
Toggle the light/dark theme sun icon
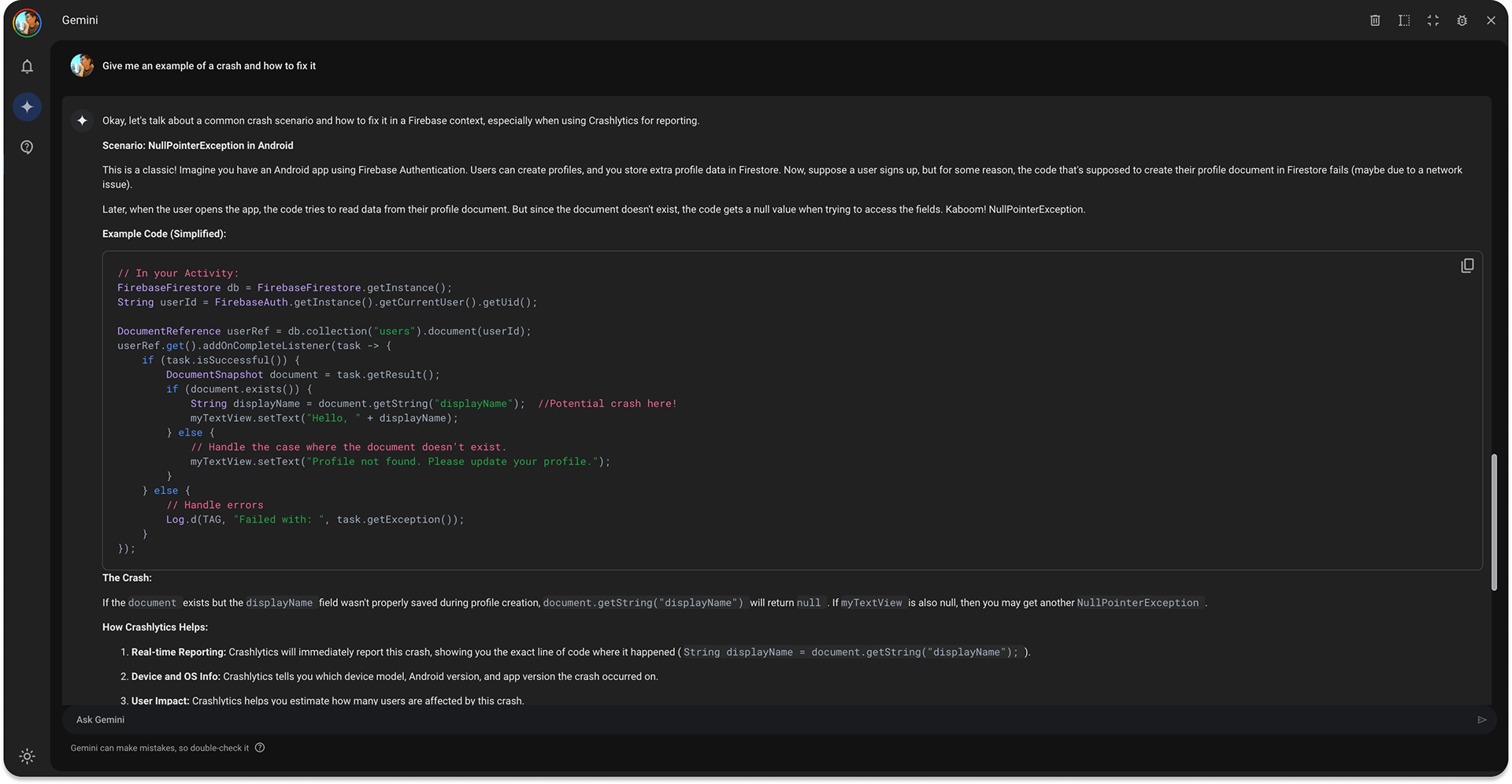pos(27,756)
